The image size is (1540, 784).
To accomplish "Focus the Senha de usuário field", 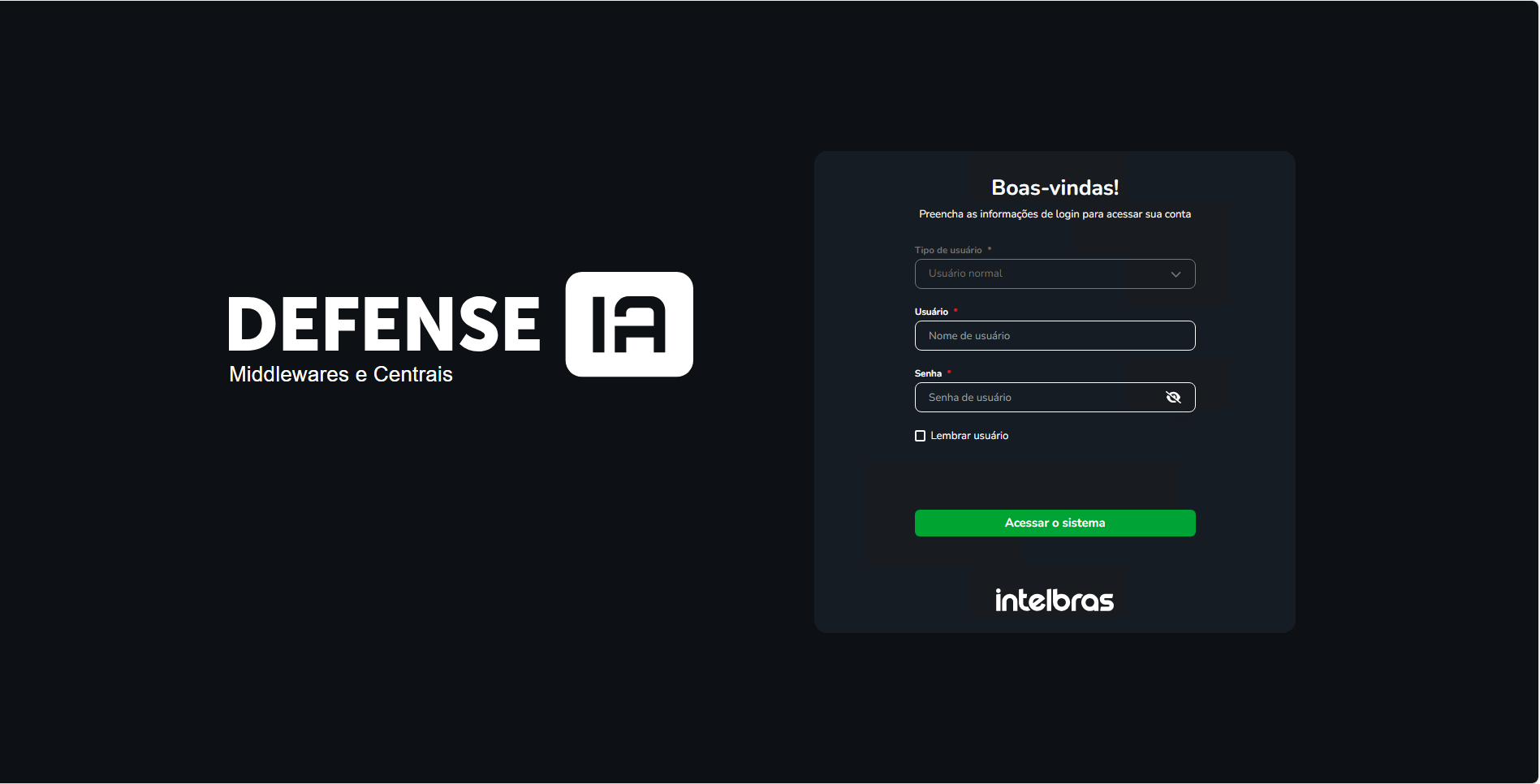I will point(1055,398).
